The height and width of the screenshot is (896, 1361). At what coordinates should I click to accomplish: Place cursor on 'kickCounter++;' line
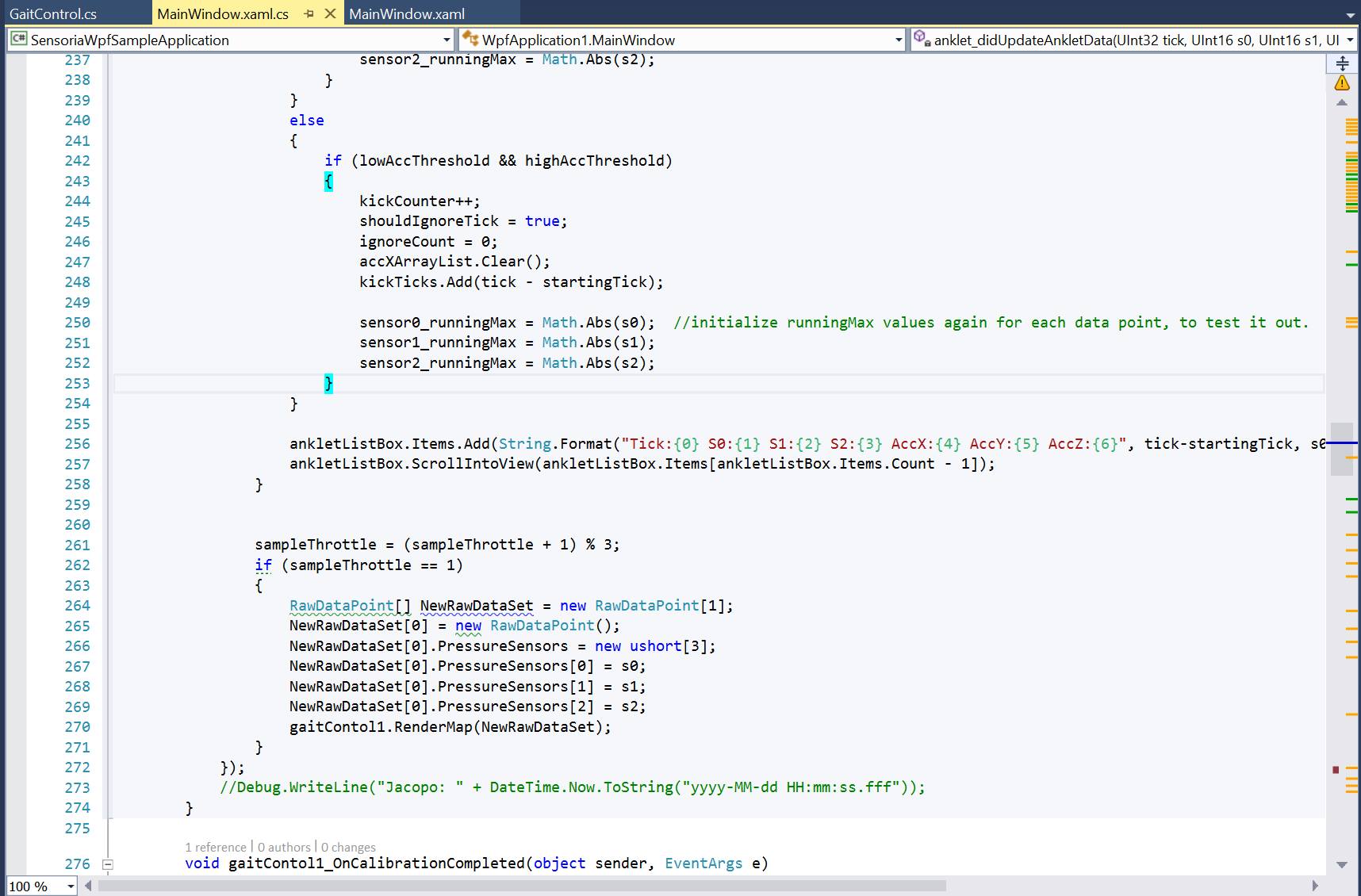pos(420,201)
